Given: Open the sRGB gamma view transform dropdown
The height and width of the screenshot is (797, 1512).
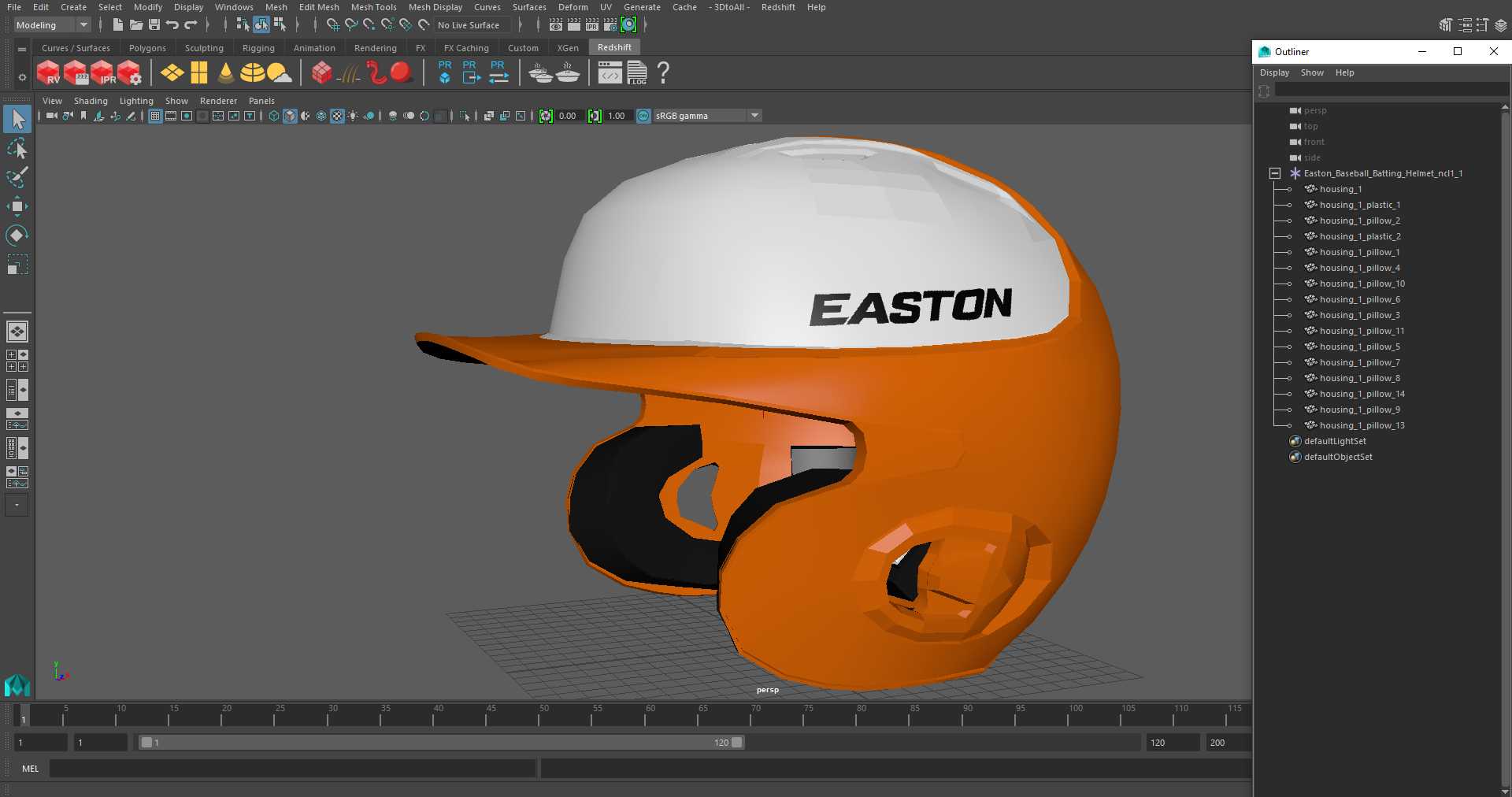Looking at the screenshot, I should pyautogui.click(x=708, y=116).
